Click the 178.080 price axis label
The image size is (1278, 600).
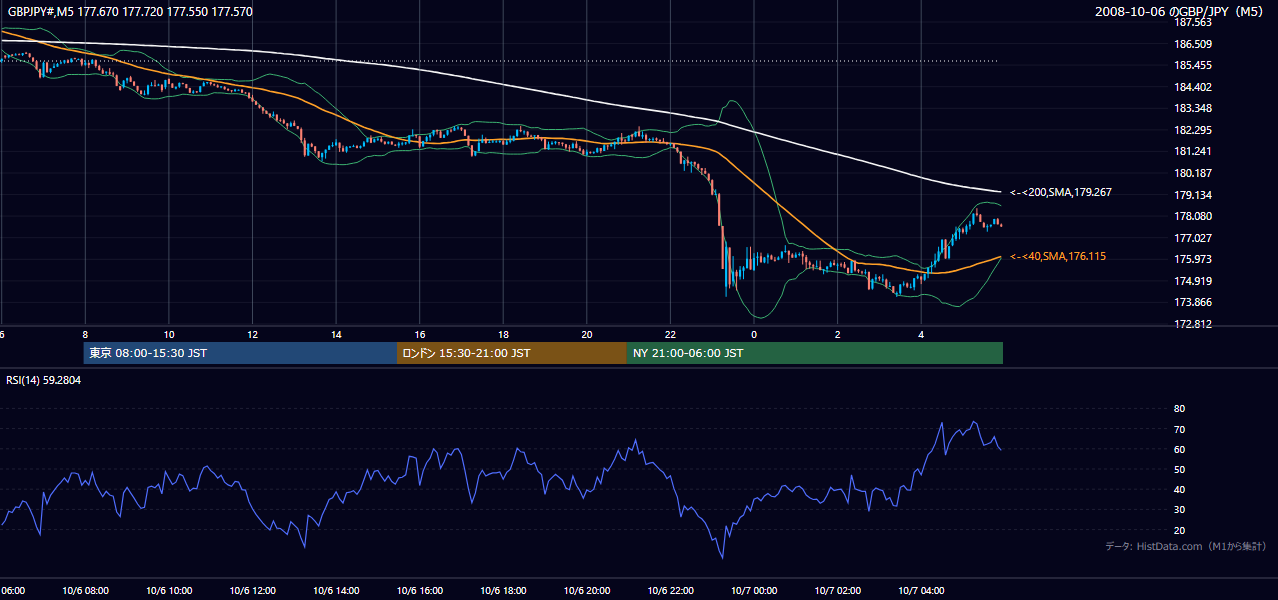click(1192, 216)
